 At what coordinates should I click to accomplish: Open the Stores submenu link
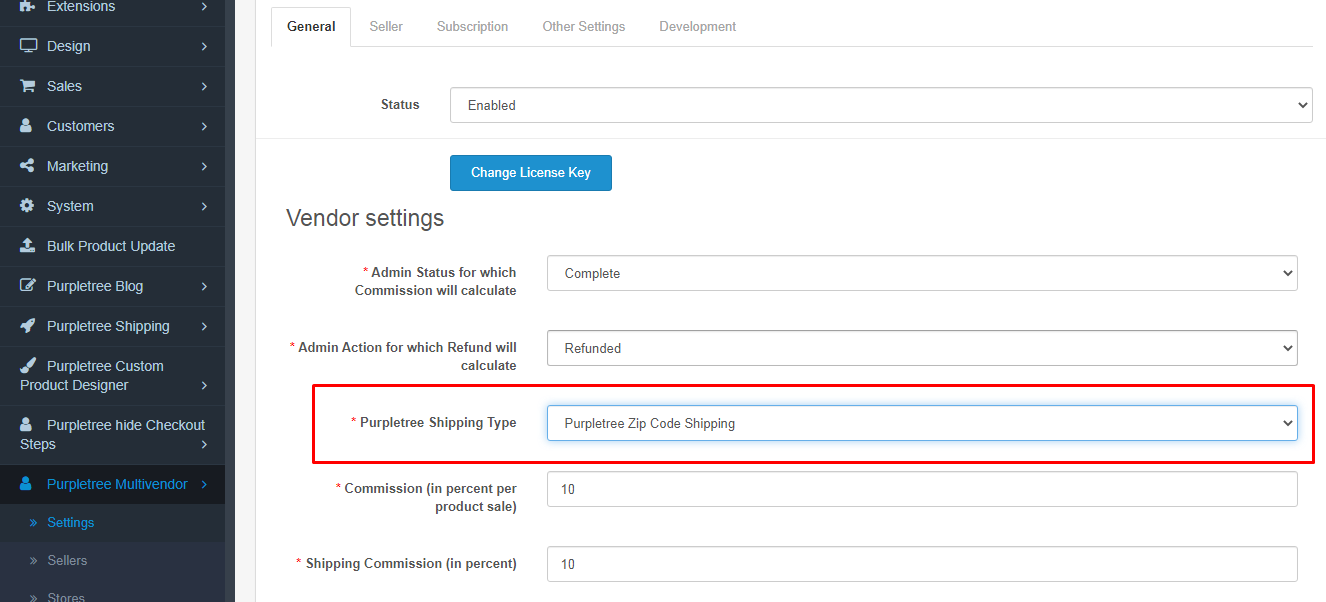click(66, 596)
